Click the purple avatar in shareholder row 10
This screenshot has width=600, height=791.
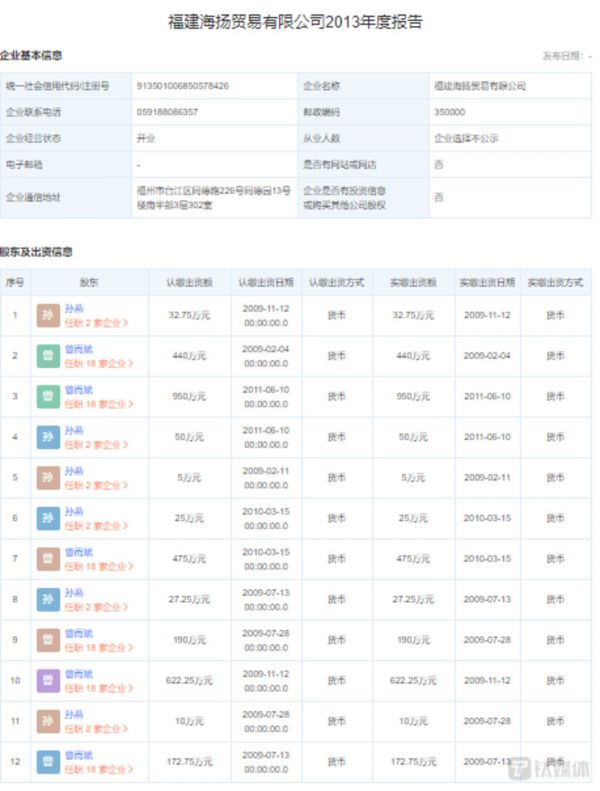(x=48, y=681)
